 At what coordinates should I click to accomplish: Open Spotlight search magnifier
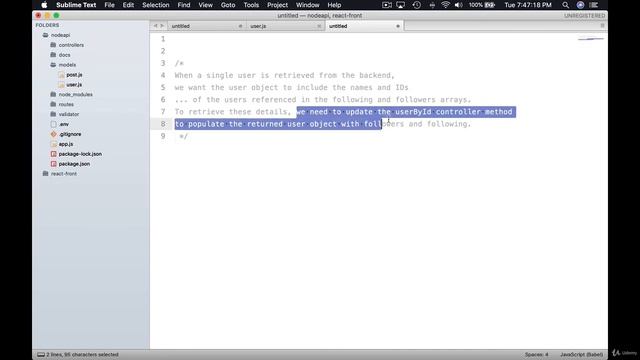pyautogui.click(x=565, y=5)
